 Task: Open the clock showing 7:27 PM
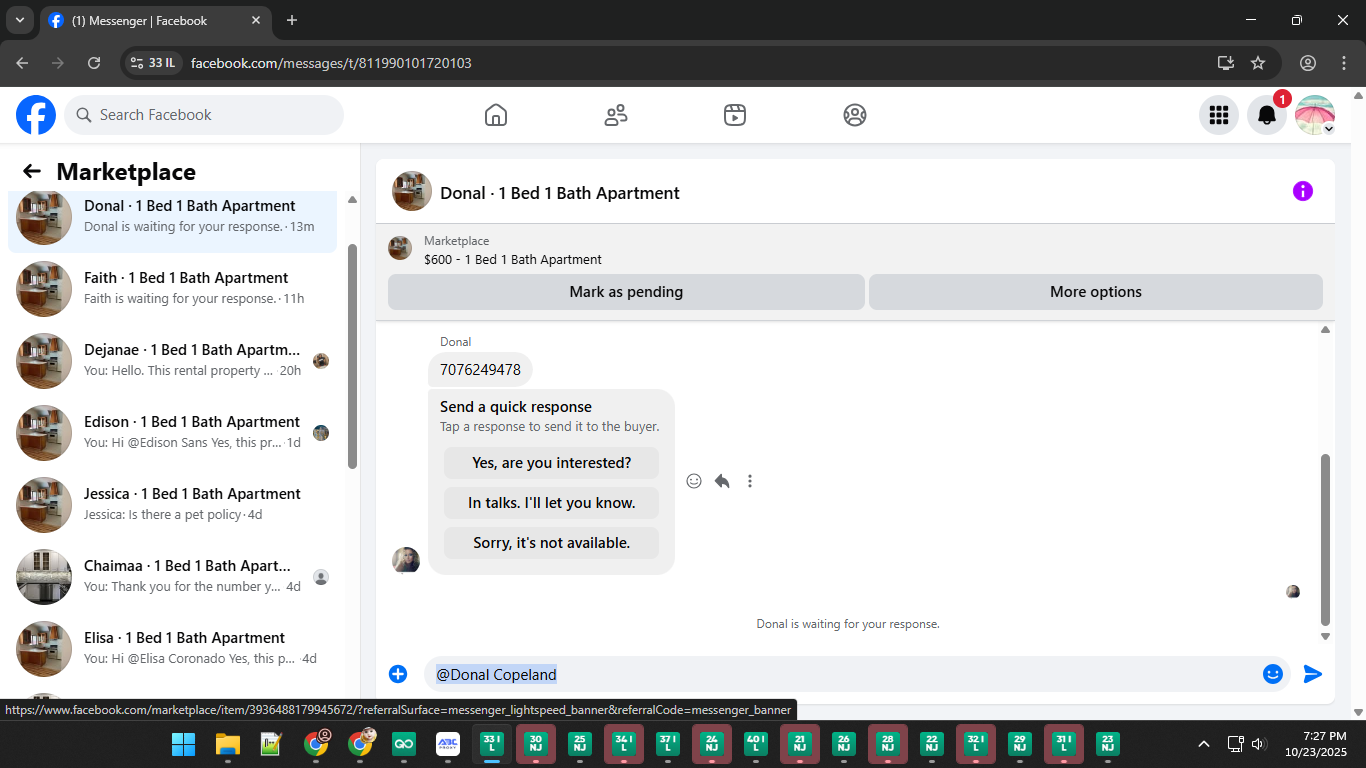[1316, 744]
